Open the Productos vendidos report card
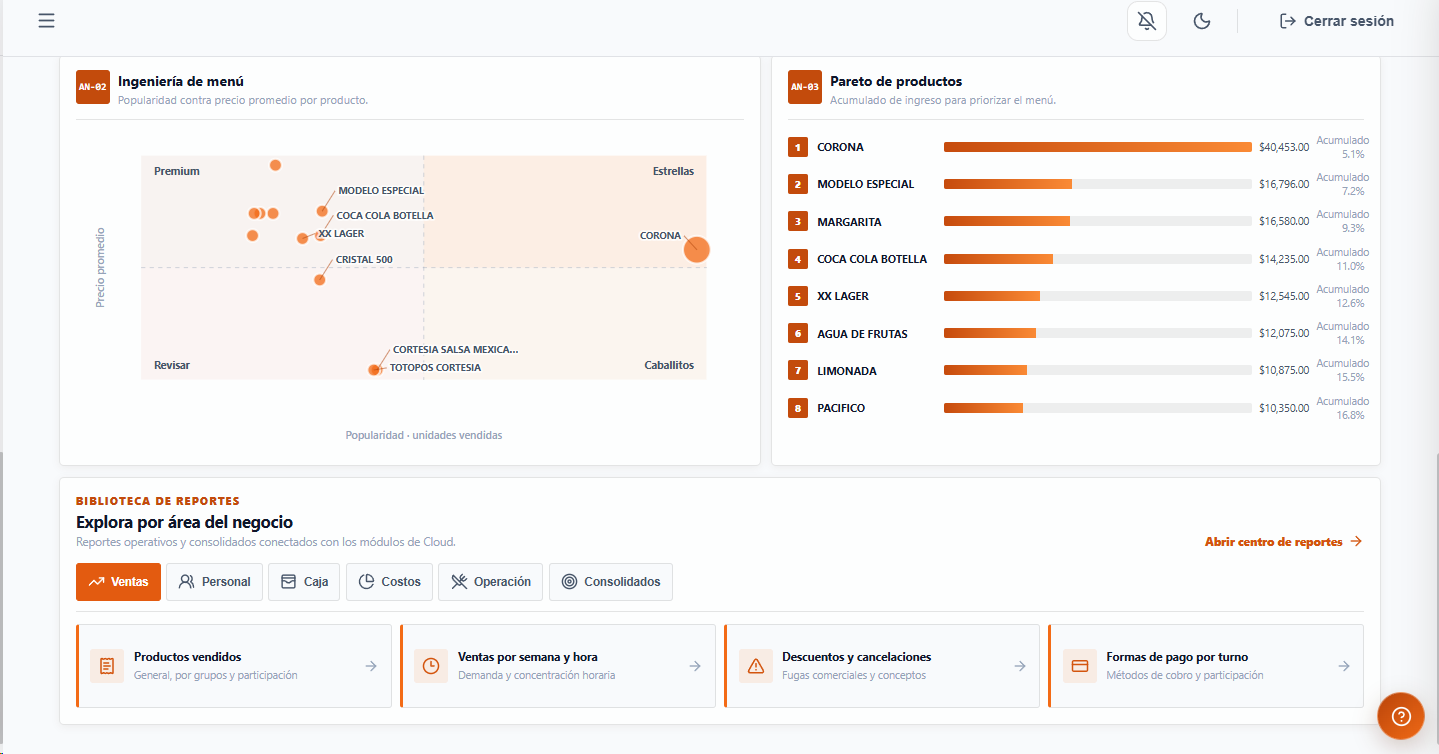The image size is (1439, 754). coord(234,666)
